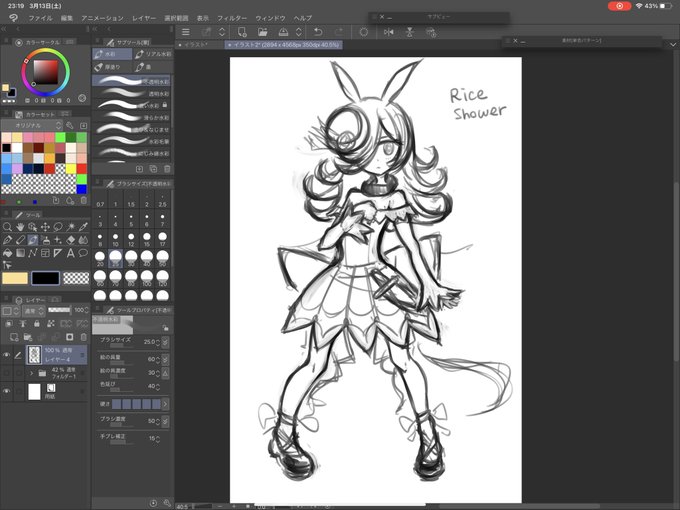Viewport: 680px width, 510px height.
Task: Switch to リアル水彩 sub tool group
Action: point(153,54)
